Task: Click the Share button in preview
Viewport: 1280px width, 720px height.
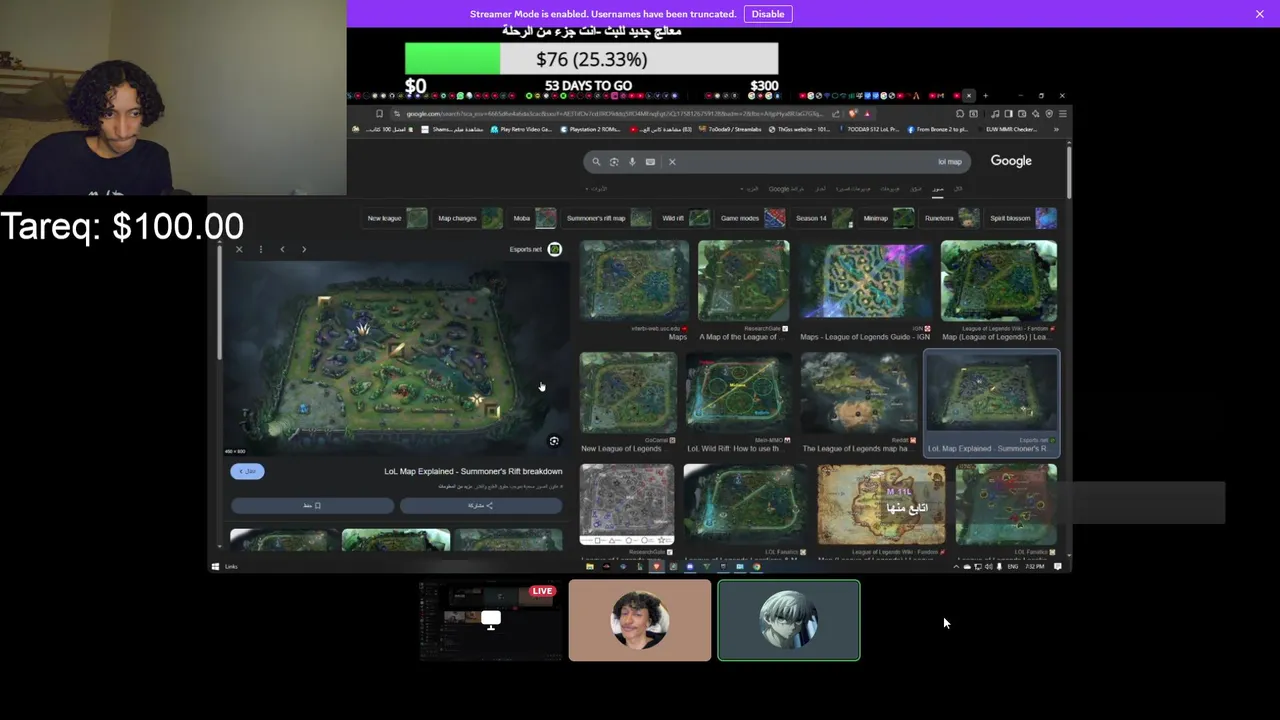Action: [x=481, y=505]
